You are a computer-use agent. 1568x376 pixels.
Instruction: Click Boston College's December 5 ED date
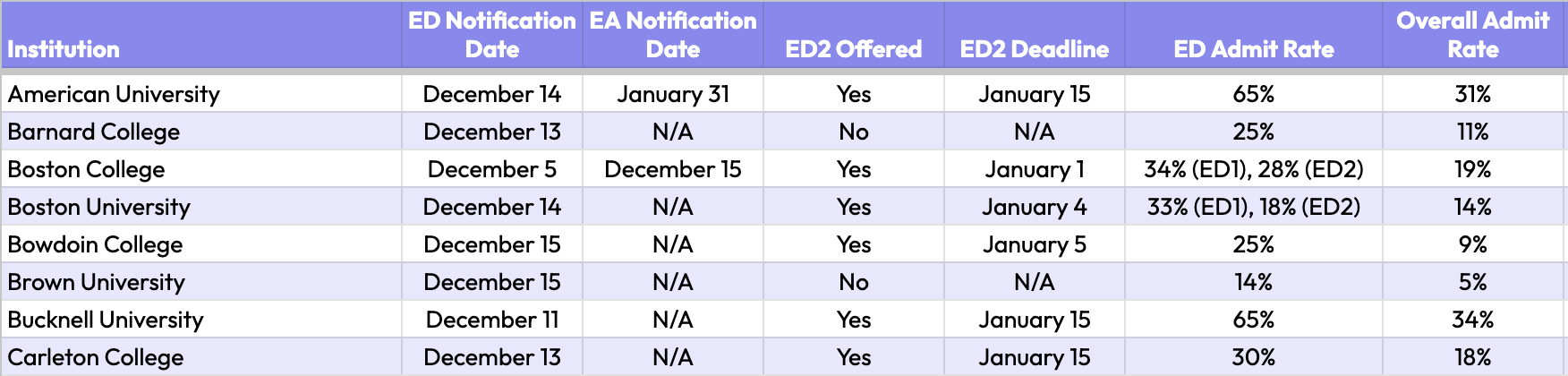tap(492, 169)
